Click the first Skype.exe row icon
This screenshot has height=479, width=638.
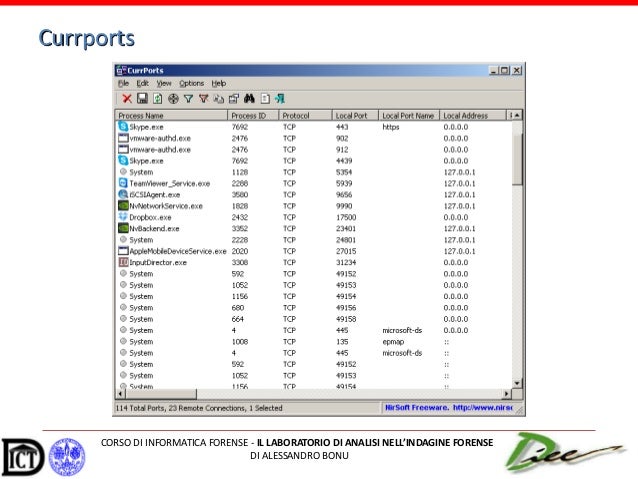[x=123, y=127]
